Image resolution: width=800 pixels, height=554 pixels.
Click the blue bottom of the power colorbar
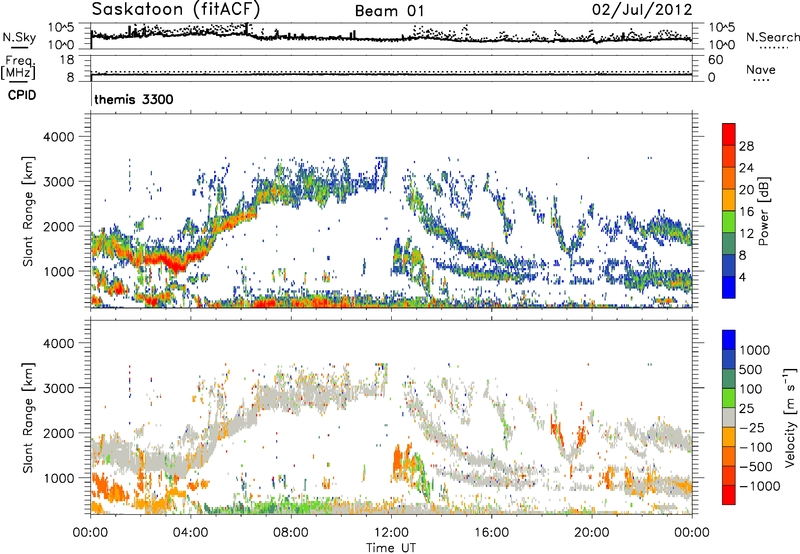(729, 287)
